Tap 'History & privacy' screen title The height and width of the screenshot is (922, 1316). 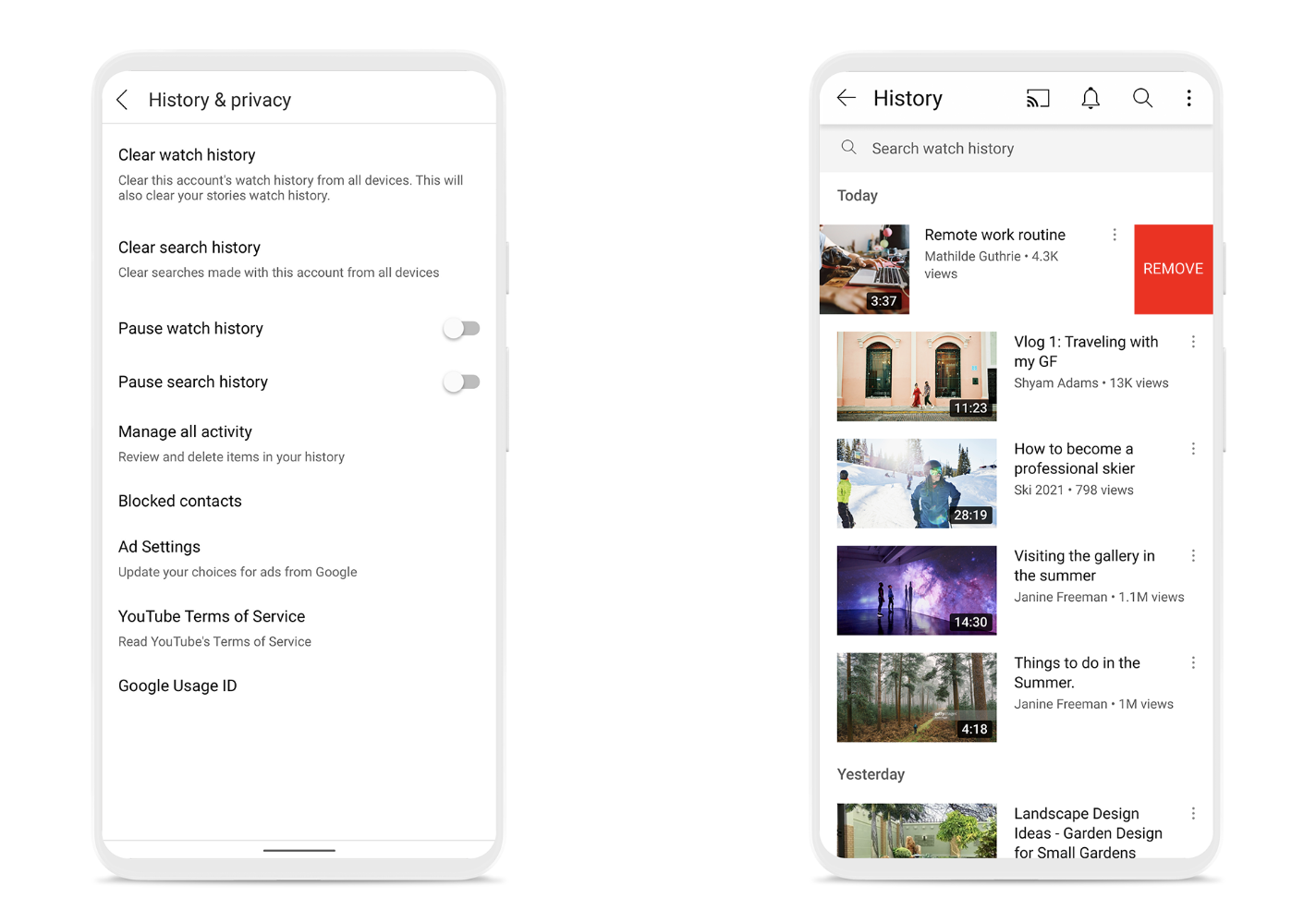pyautogui.click(x=220, y=100)
